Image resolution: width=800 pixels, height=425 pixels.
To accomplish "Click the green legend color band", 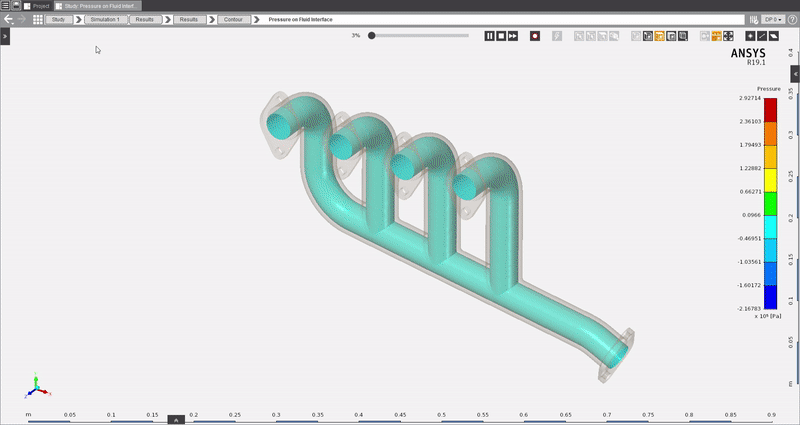I will (x=770, y=204).
